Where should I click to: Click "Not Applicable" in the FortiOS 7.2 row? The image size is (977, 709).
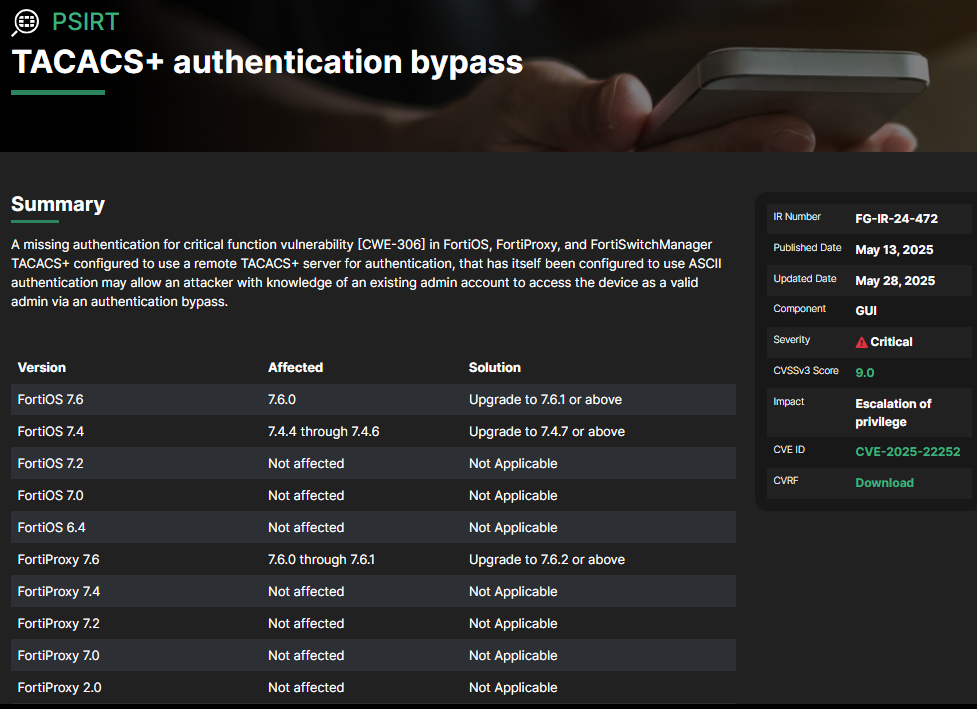tap(513, 464)
